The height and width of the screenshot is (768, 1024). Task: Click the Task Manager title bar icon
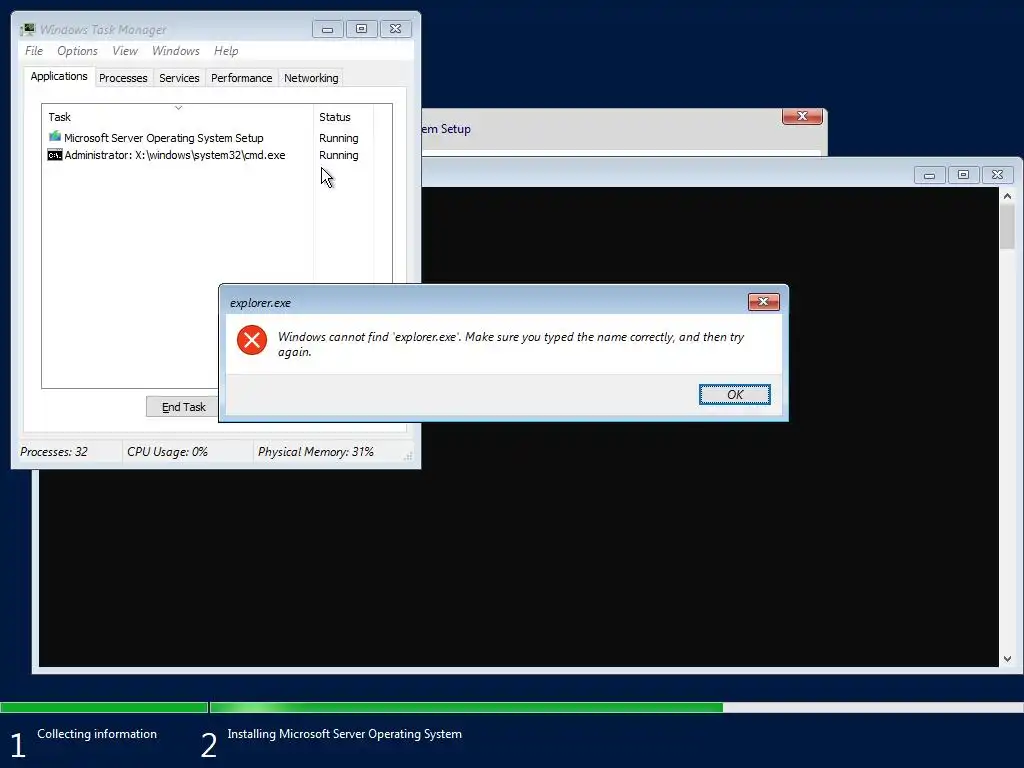pyautogui.click(x=27, y=29)
